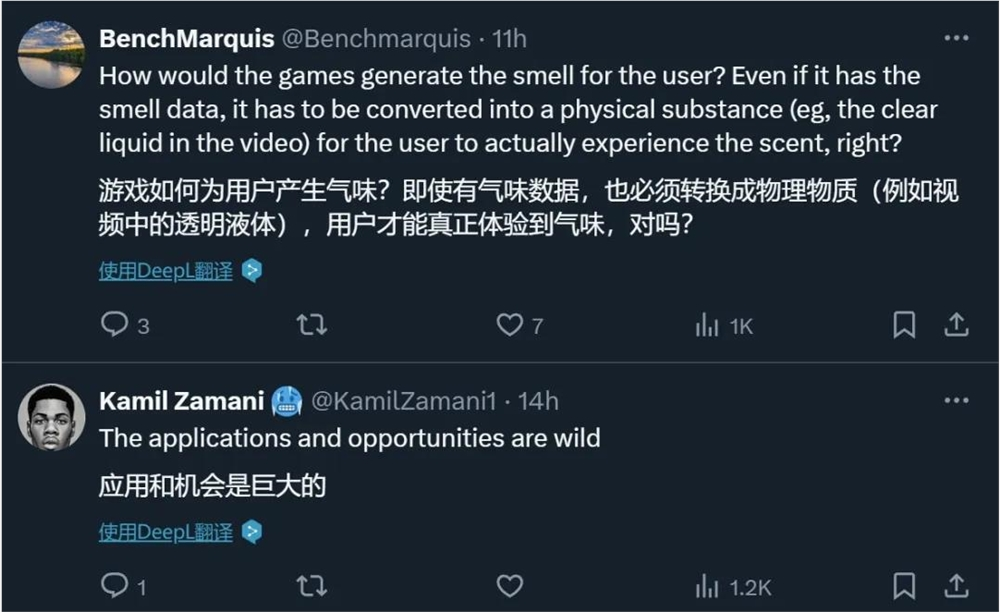Like Kamil Zamani's tweet

click(x=510, y=586)
